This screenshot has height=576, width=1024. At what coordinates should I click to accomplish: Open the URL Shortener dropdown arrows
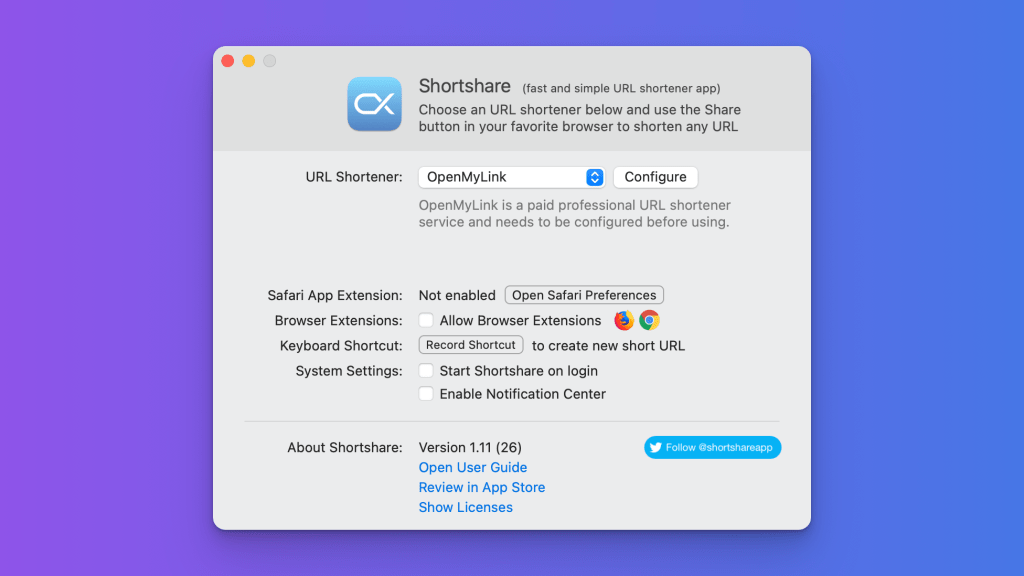[594, 177]
